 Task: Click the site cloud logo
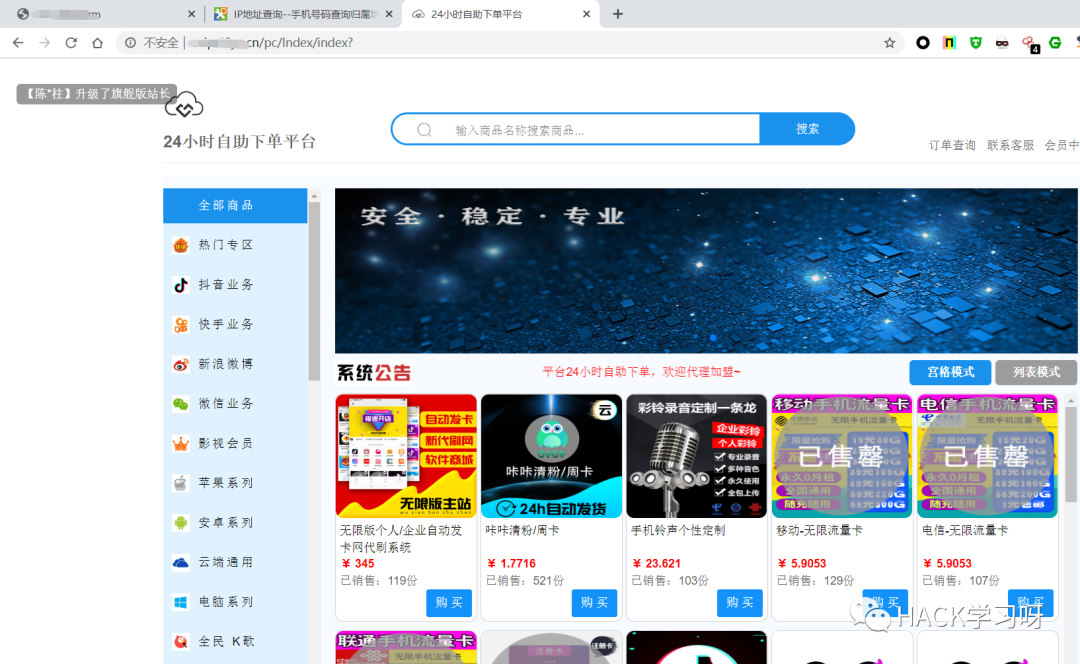pos(185,105)
